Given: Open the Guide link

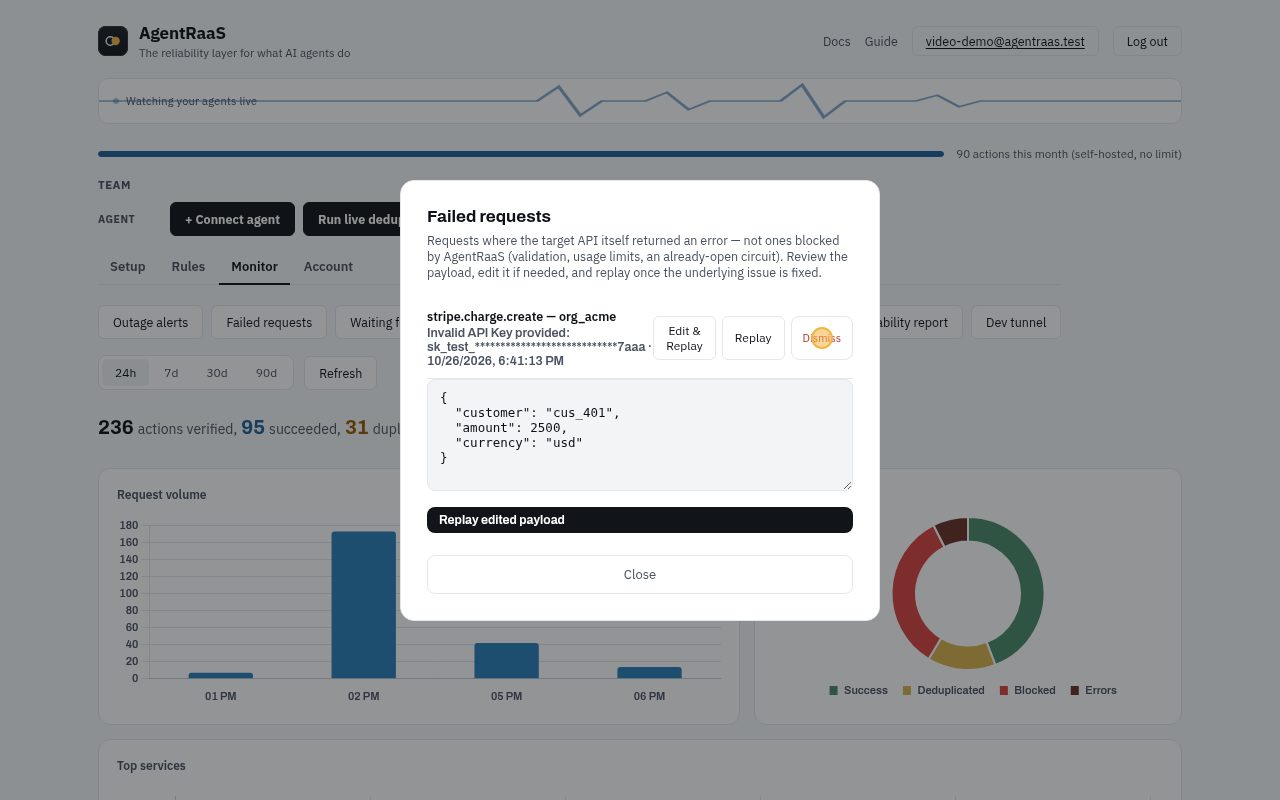Looking at the screenshot, I should click(x=881, y=42).
